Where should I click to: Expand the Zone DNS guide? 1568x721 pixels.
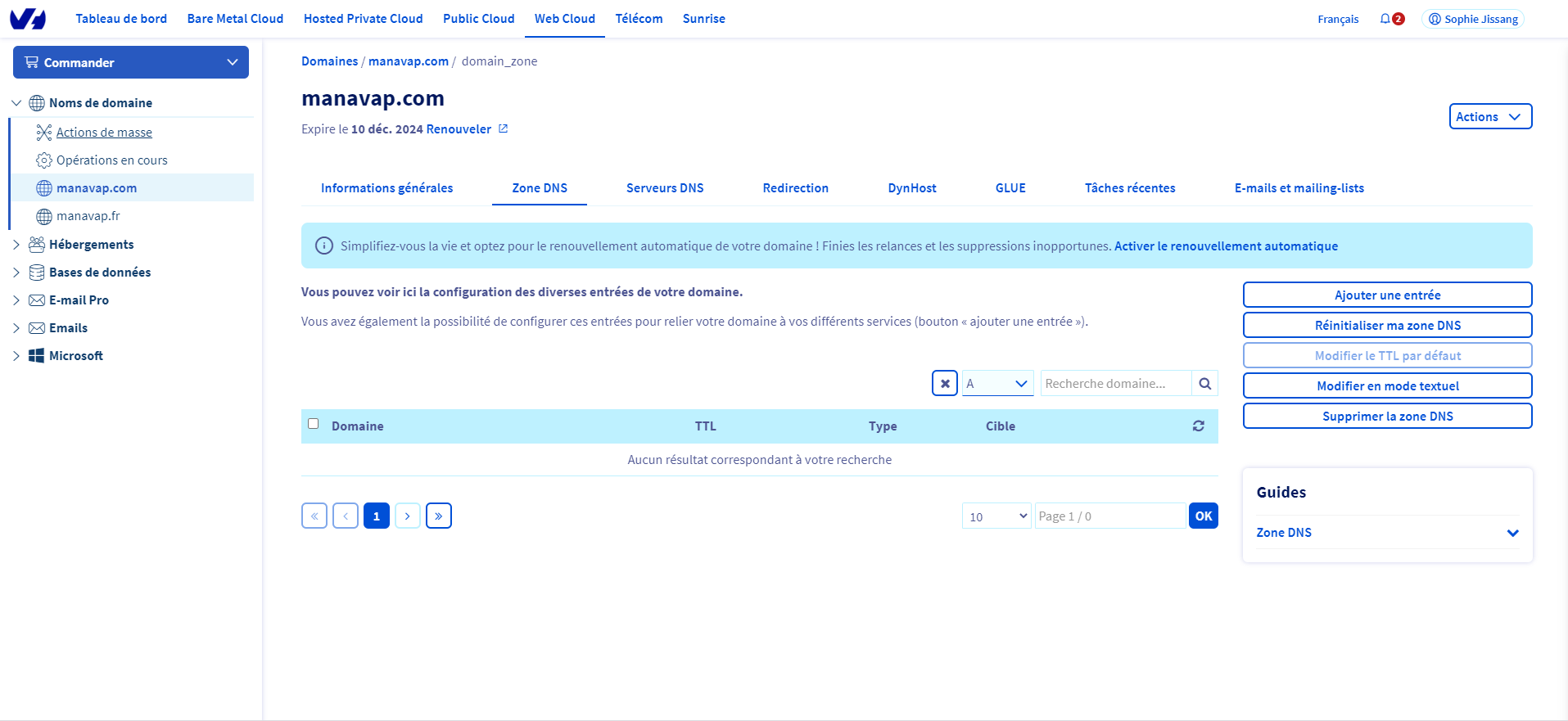(1512, 533)
